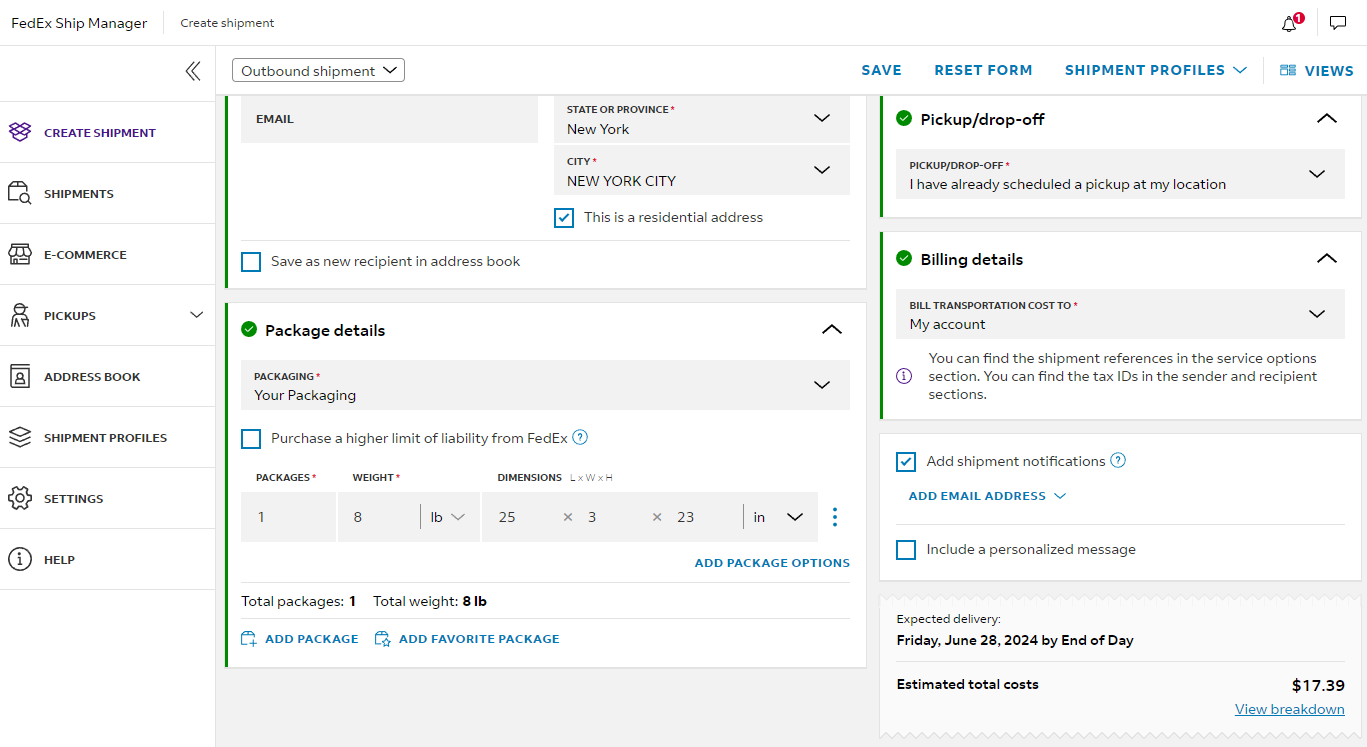This screenshot has width=1367, height=747.
Task: Click the VIEWS button
Action: [x=1317, y=71]
